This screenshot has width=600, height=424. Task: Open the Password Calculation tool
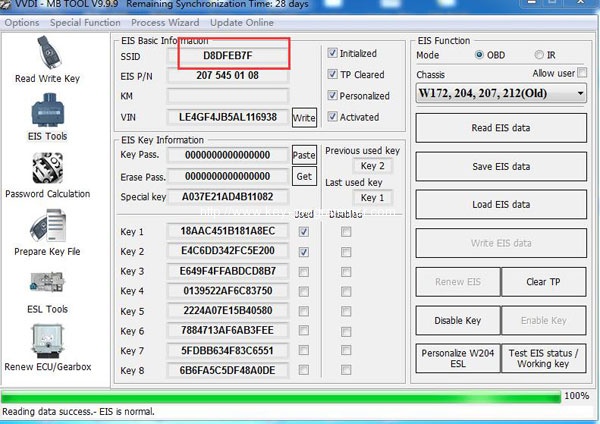pos(47,173)
